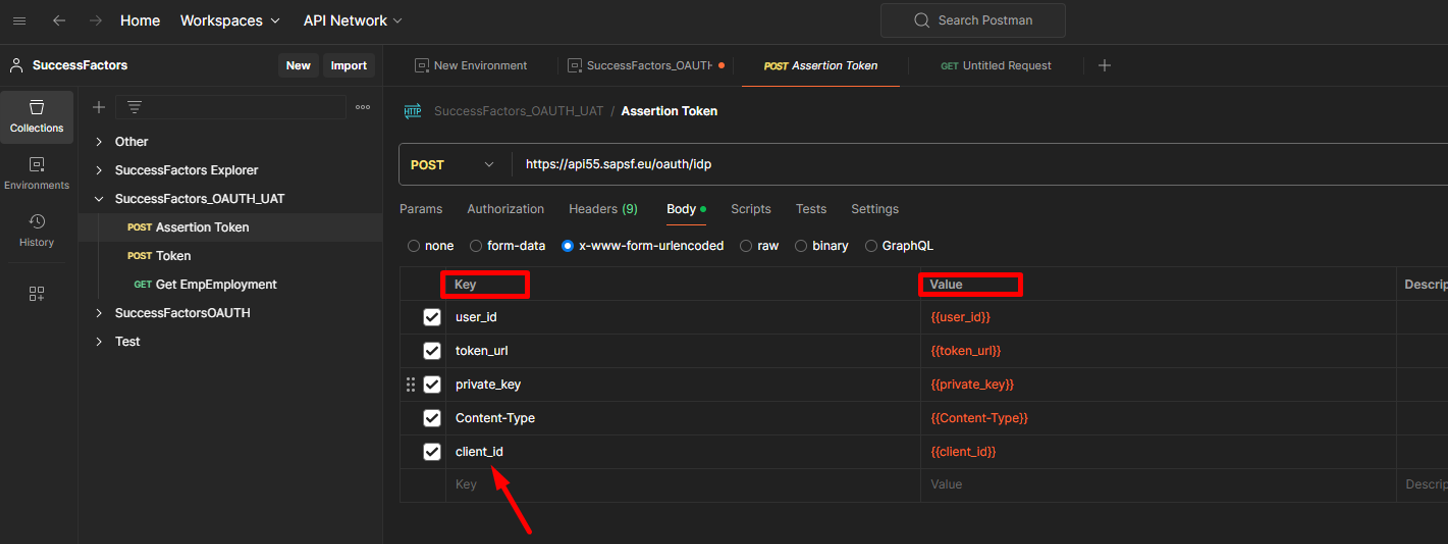
Task: Open the Tests tab
Action: point(811,209)
